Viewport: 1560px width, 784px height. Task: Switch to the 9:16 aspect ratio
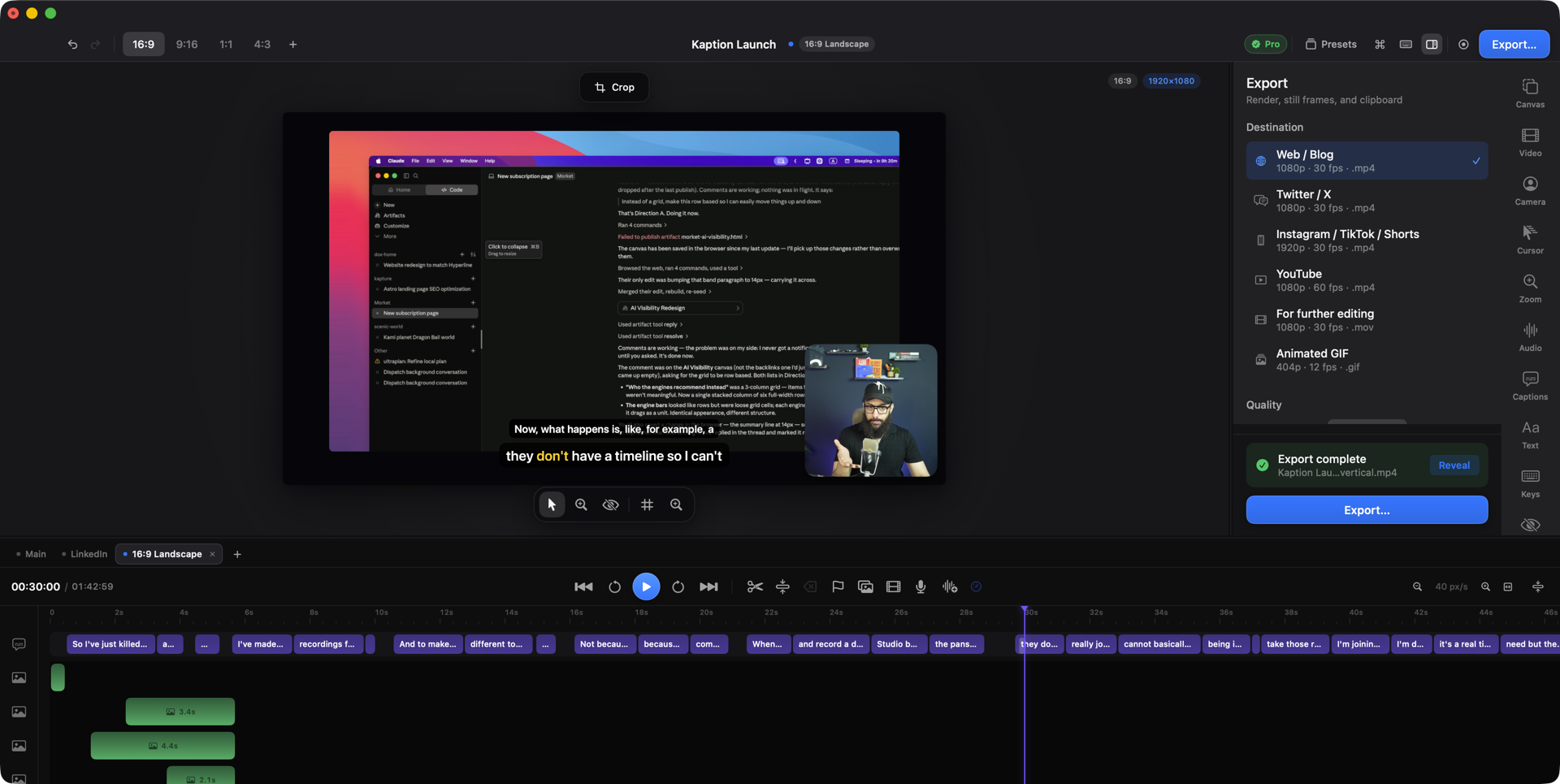pos(187,44)
